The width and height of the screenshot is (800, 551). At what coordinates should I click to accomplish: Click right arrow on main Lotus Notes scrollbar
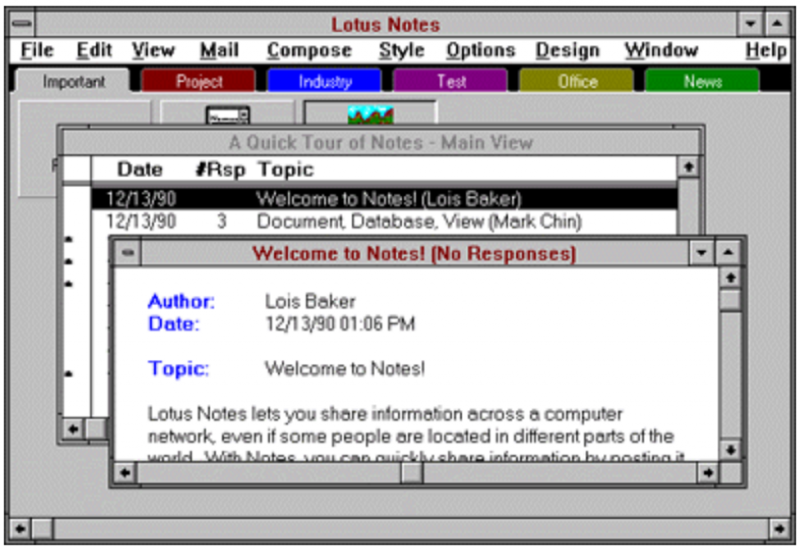pyautogui.click(x=779, y=529)
